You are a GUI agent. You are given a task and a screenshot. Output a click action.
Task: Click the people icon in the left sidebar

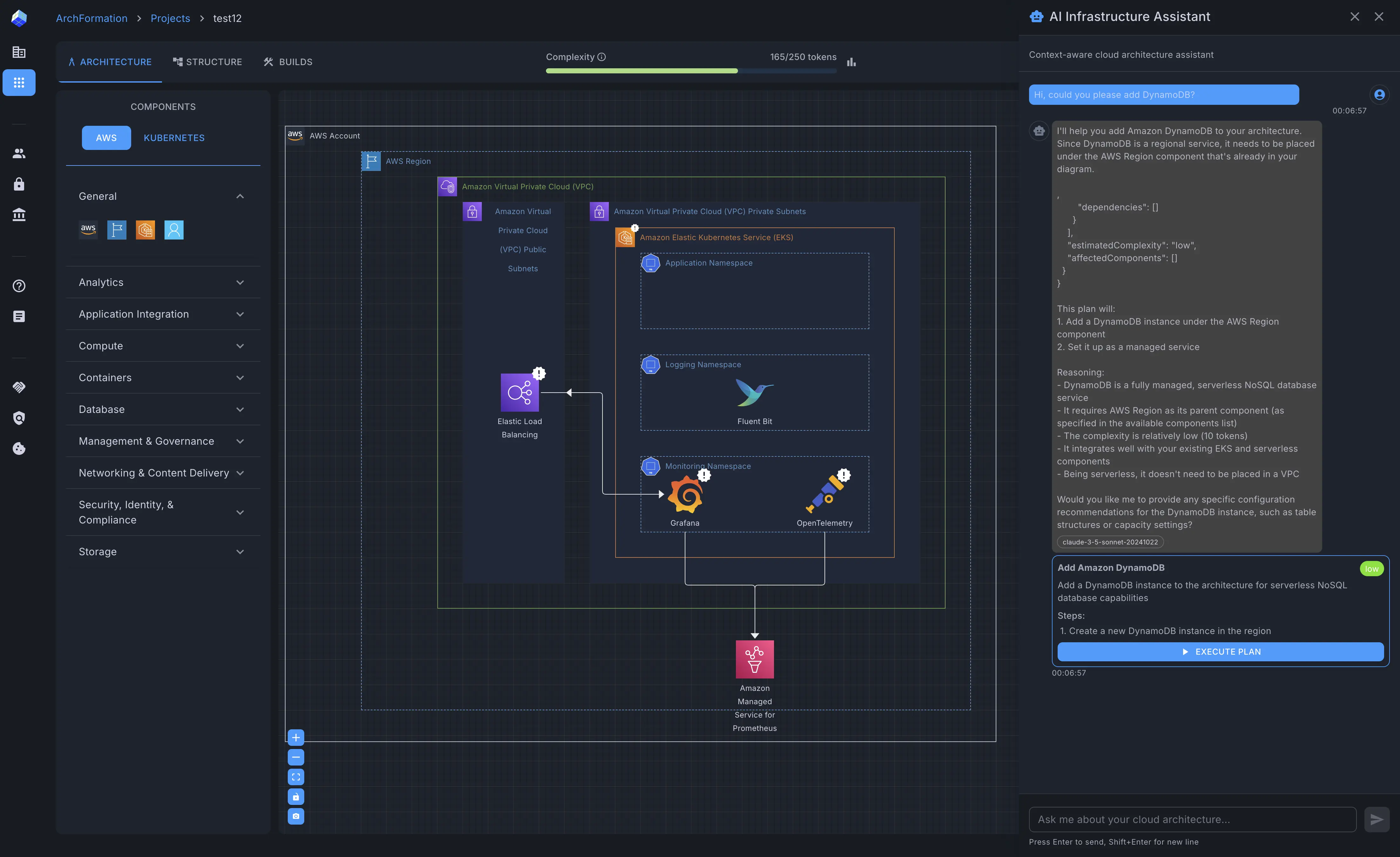pyautogui.click(x=19, y=153)
